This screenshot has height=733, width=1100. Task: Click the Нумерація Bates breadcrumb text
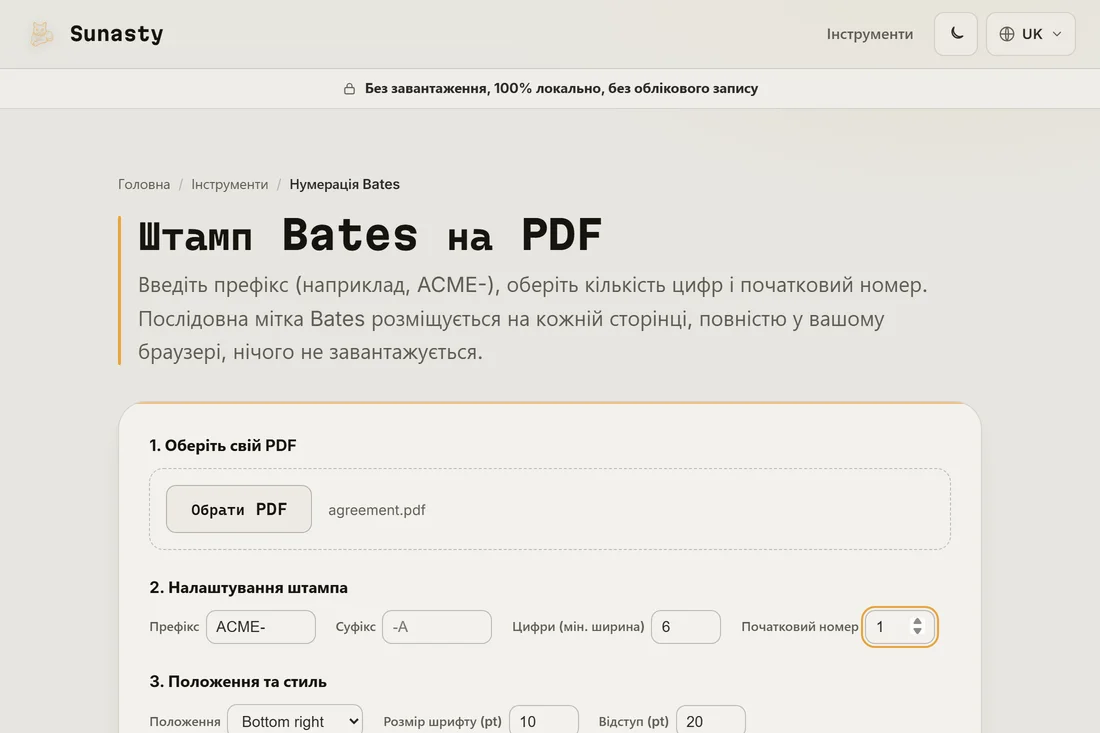[344, 184]
